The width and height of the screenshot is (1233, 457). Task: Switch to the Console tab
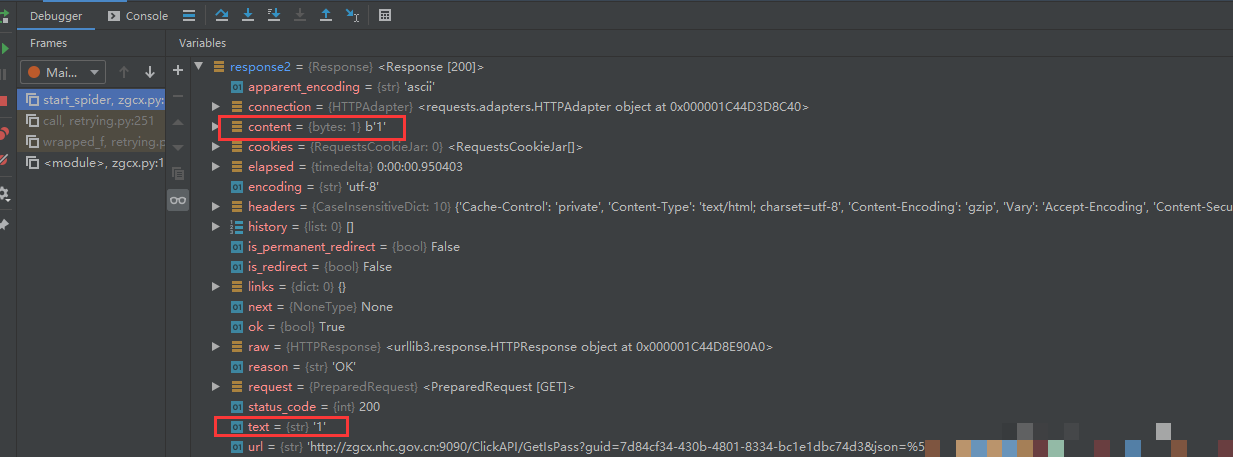pyautogui.click(x=138, y=16)
